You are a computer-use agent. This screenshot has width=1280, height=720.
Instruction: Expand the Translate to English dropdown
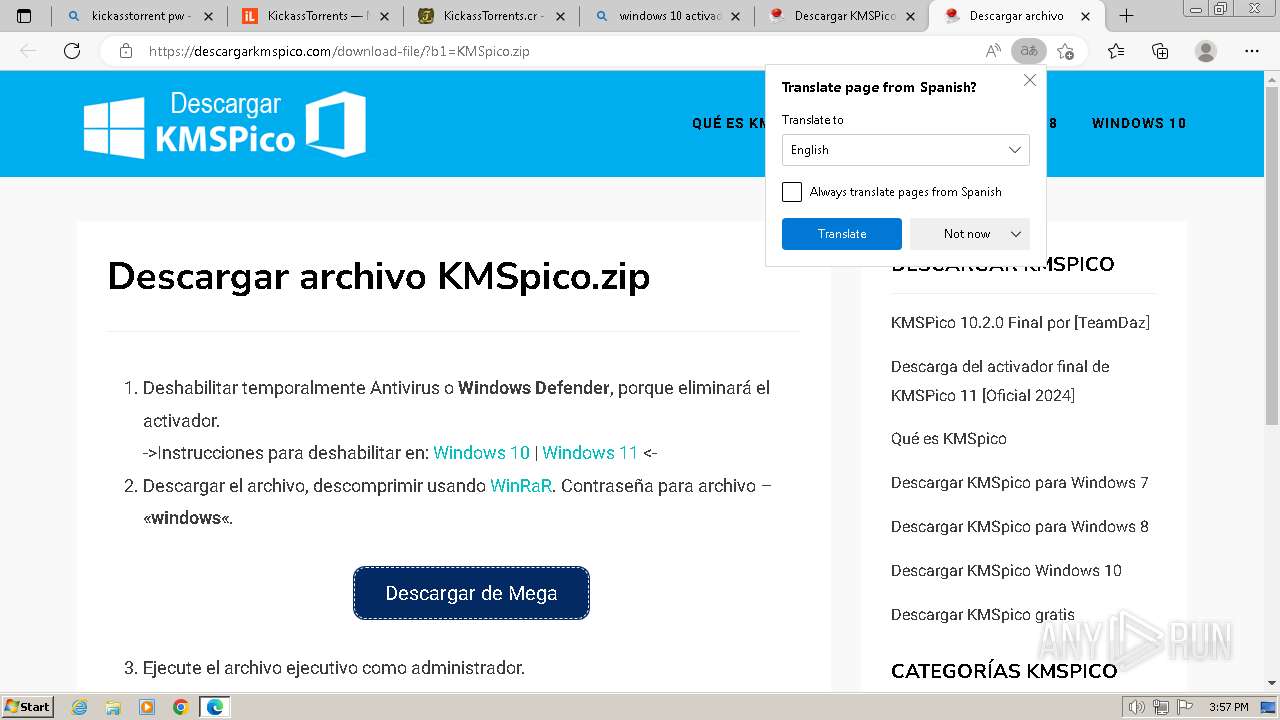click(906, 150)
